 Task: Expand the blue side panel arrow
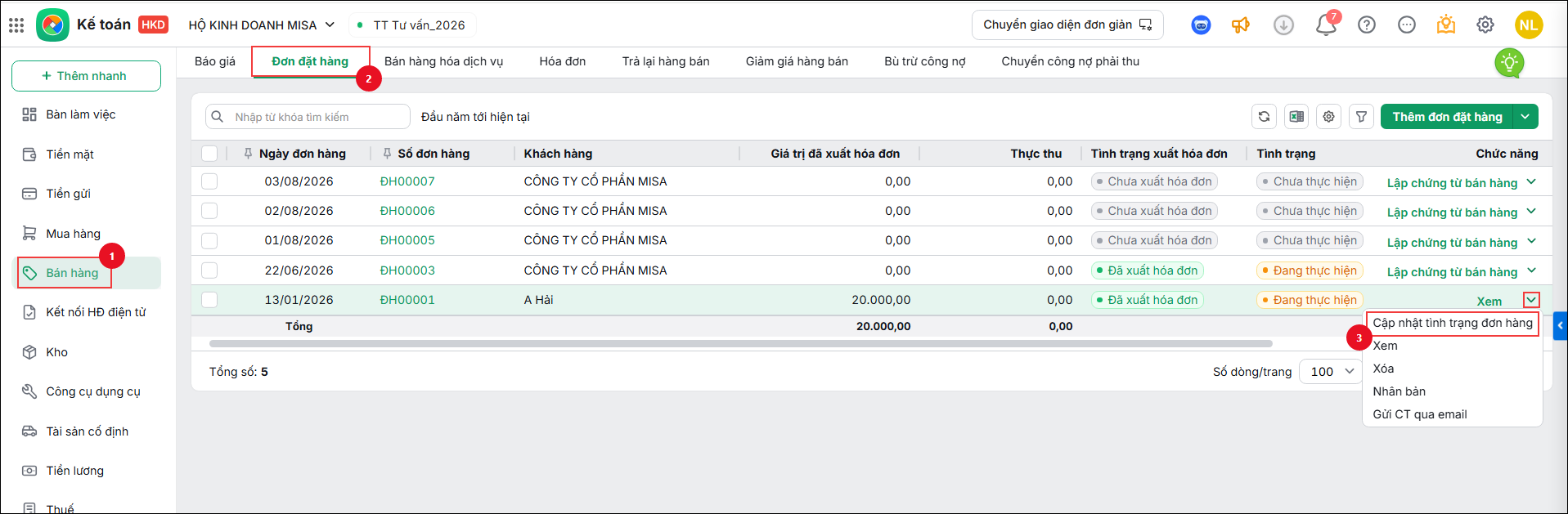pyautogui.click(x=1561, y=325)
